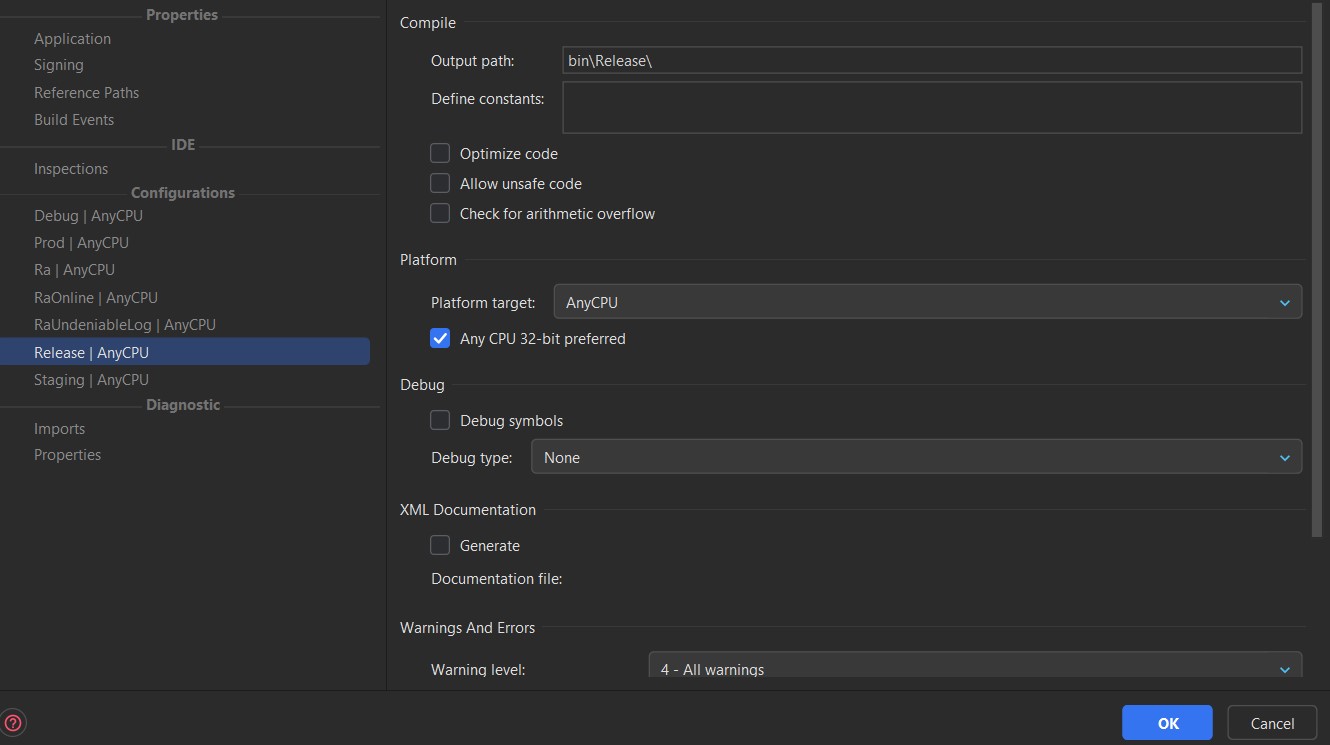Open Properties under Diagnostic
1330x745 pixels.
pyautogui.click(x=67, y=454)
